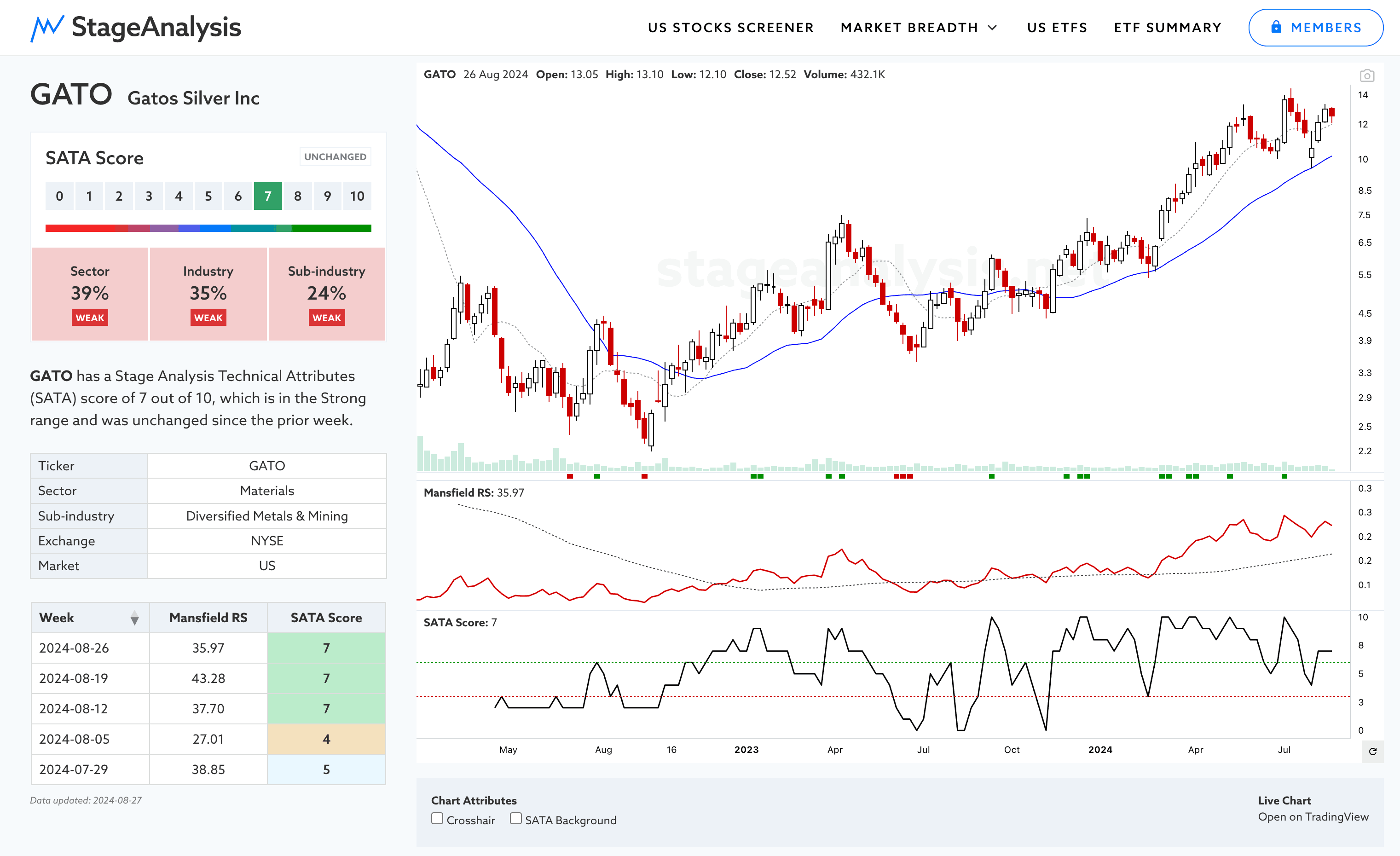
Task: Click the 27.01 Mansfield RS value
Action: tap(208, 739)
